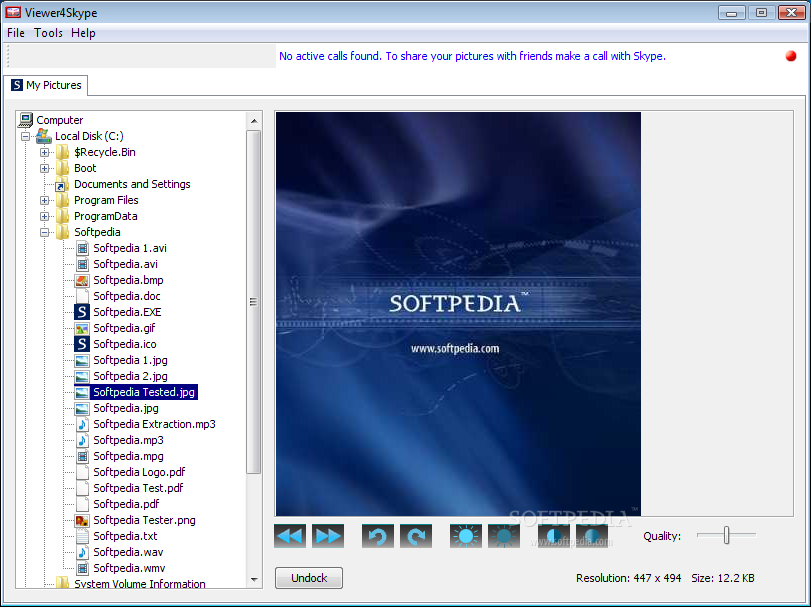Open the Tools menu
The image size is (811, 607).
tap(48, 33)
